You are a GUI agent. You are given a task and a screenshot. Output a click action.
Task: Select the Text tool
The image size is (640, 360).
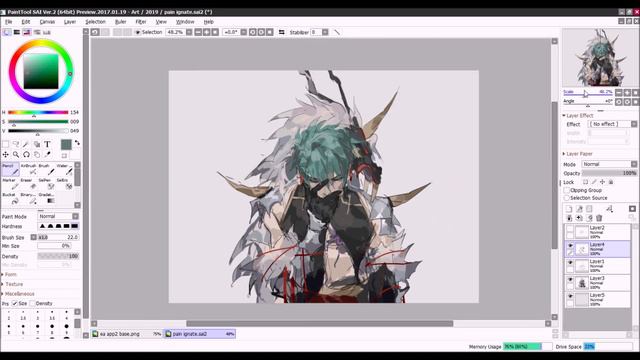47,144
